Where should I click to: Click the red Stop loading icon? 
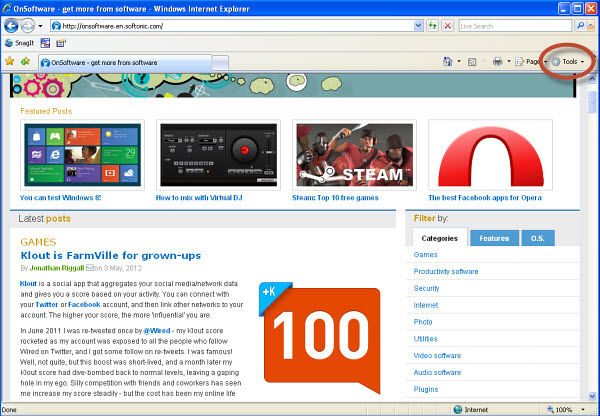click(446, 25)
